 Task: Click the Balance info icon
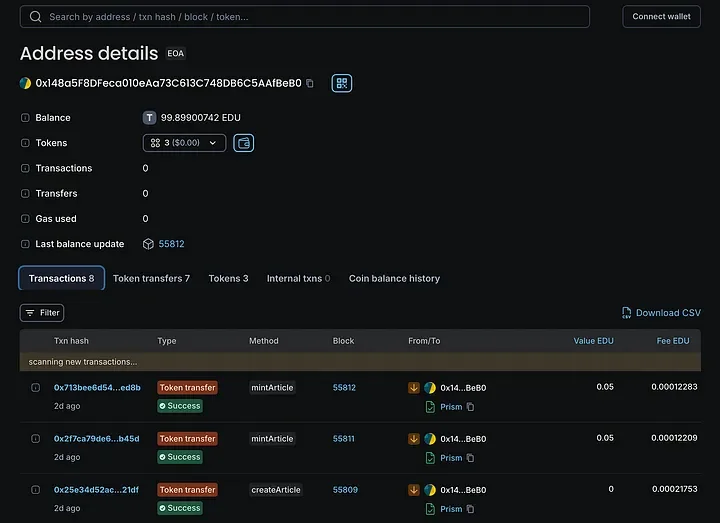(x=25, y=118)
